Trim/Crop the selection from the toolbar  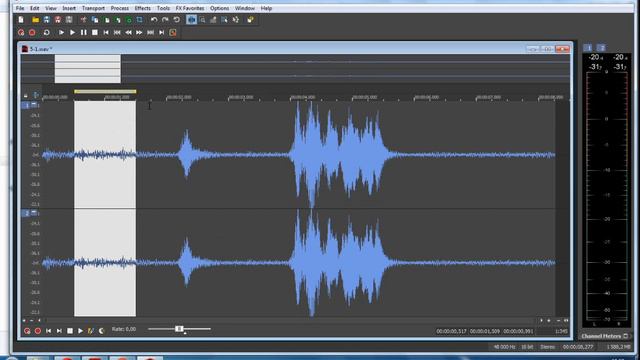(140, 20)
